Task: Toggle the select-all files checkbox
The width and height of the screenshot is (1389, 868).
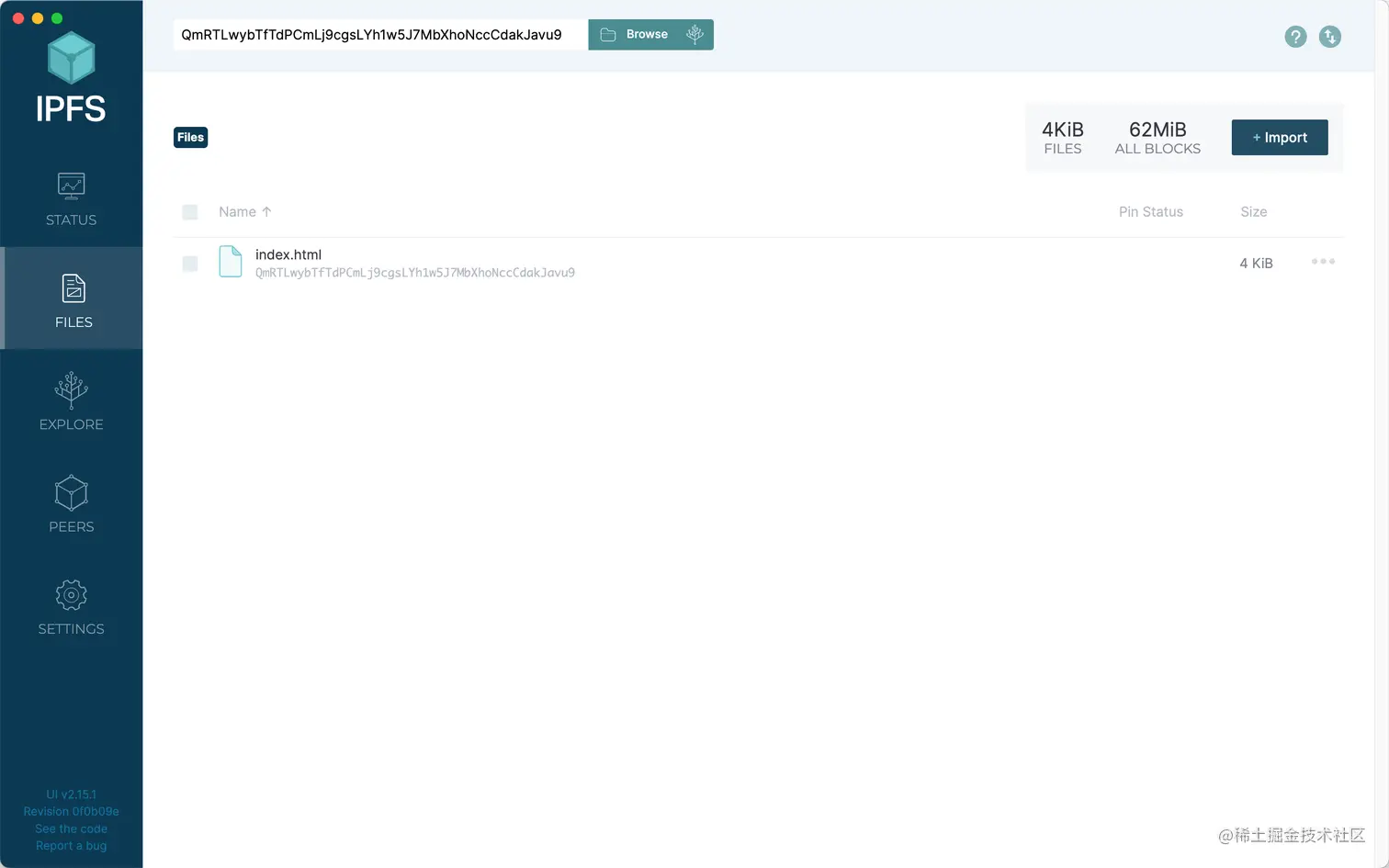Action: tap(190, 212)
